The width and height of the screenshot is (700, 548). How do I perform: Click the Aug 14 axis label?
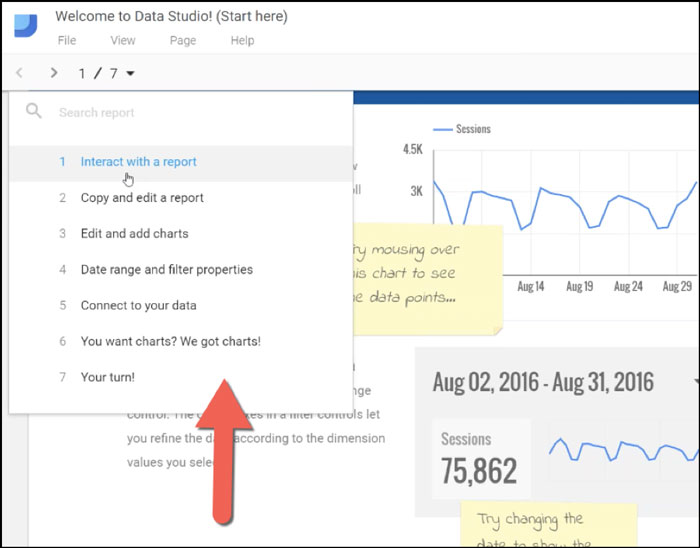(x=530, y=286)
